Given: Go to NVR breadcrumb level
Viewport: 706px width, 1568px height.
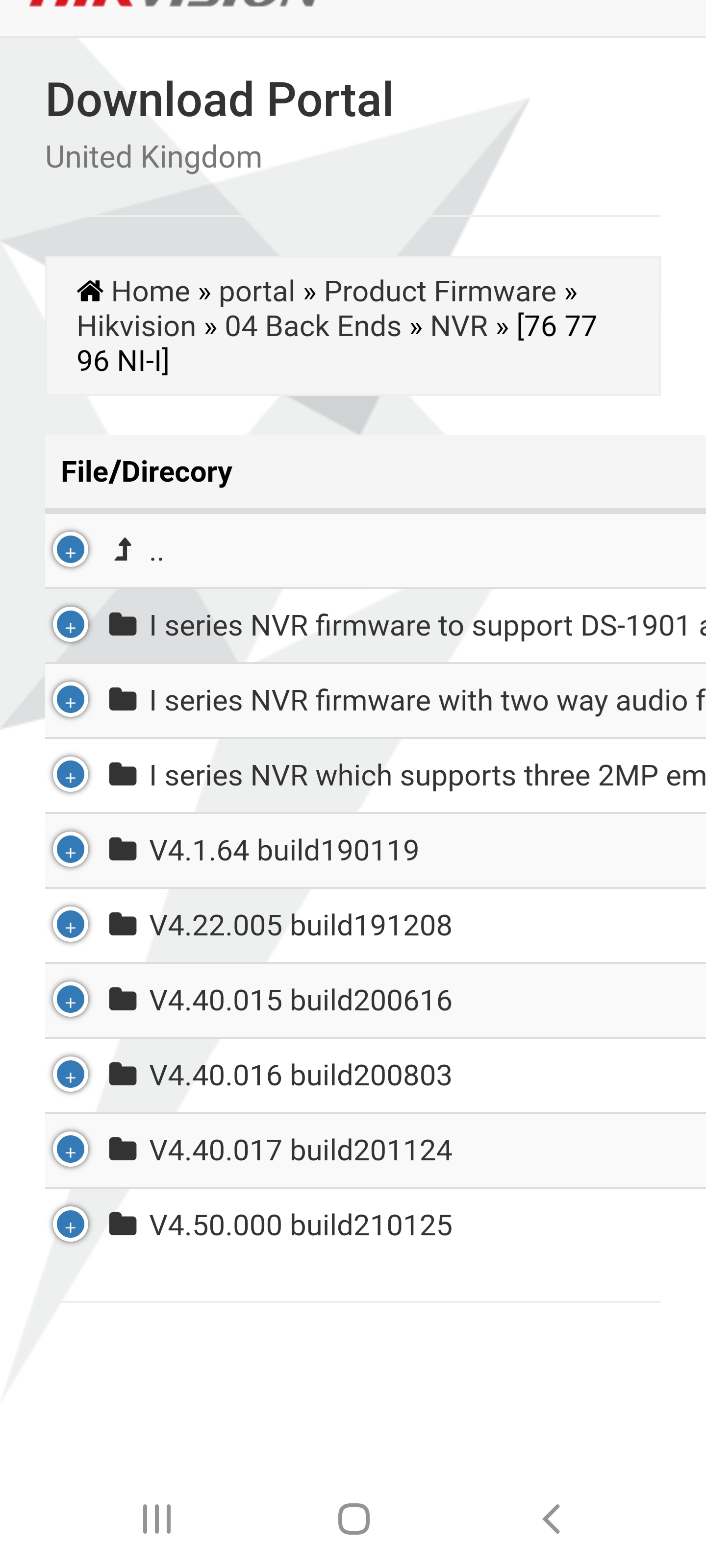Looking at the screenshot, I should coord(459,326).
